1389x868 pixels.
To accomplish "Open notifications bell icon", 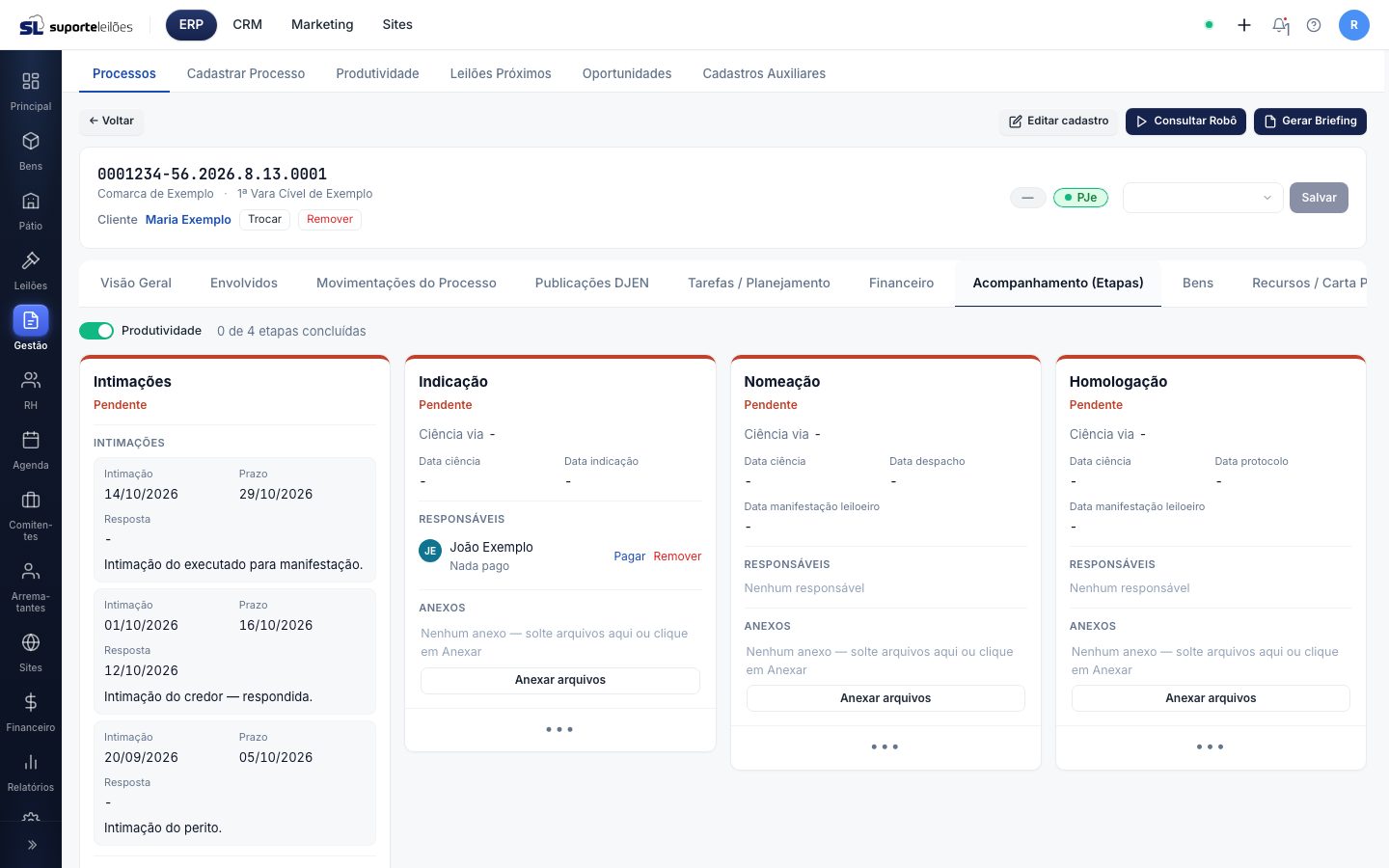I will point(1280,25).
